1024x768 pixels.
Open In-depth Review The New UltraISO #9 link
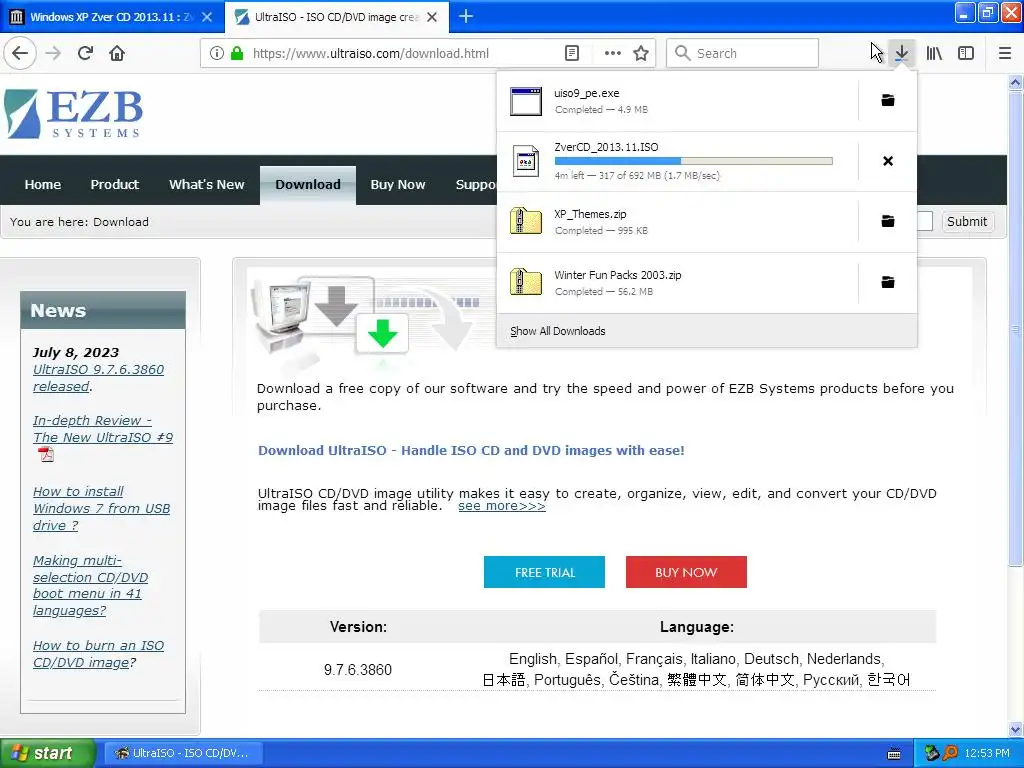103,429
